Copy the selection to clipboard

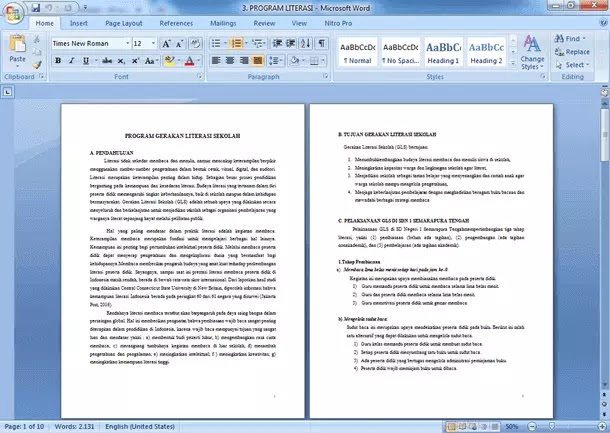pos(37,52)
